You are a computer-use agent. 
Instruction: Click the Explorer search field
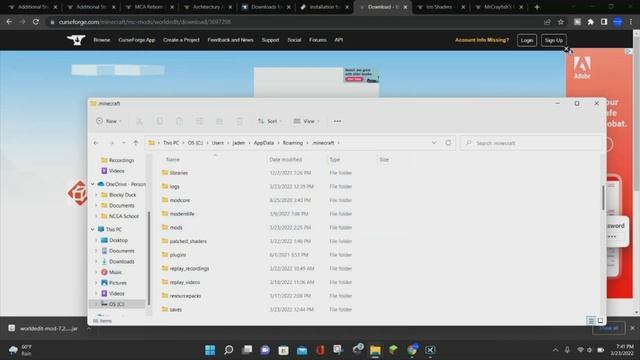pos(531,143)
